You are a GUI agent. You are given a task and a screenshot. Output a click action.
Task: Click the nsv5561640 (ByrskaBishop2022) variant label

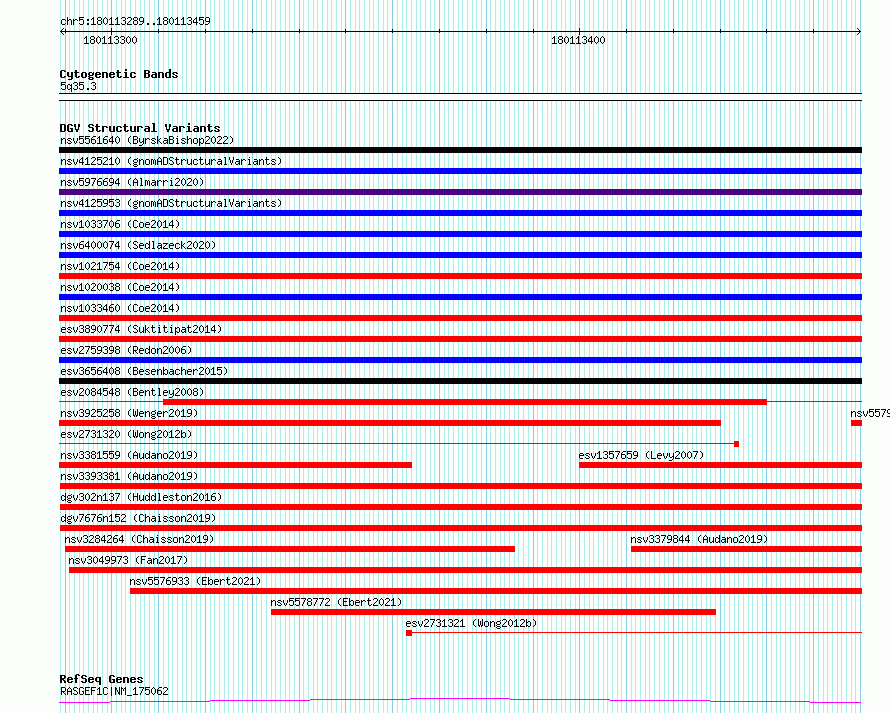[147, 140]
